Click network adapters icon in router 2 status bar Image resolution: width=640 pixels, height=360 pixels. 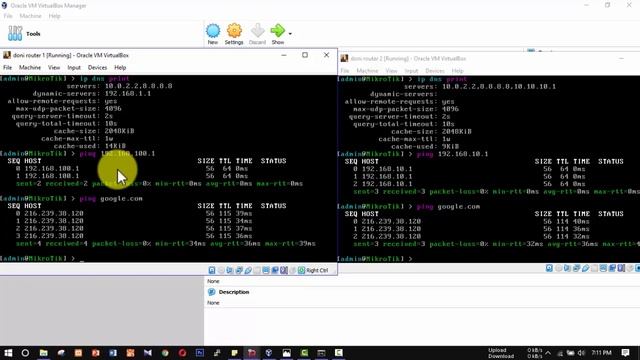pos(576,268)
